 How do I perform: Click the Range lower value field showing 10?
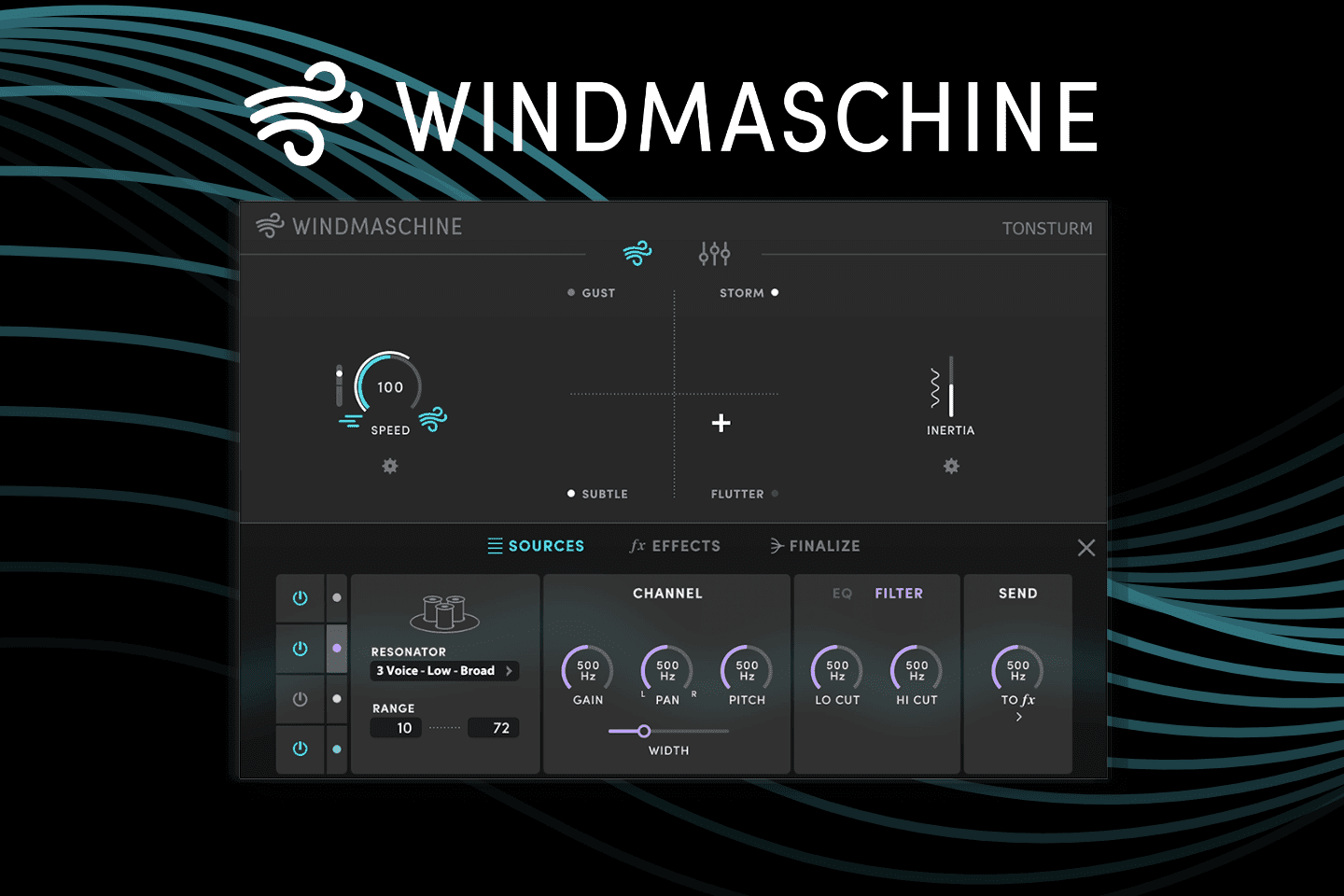pos(395,727)
